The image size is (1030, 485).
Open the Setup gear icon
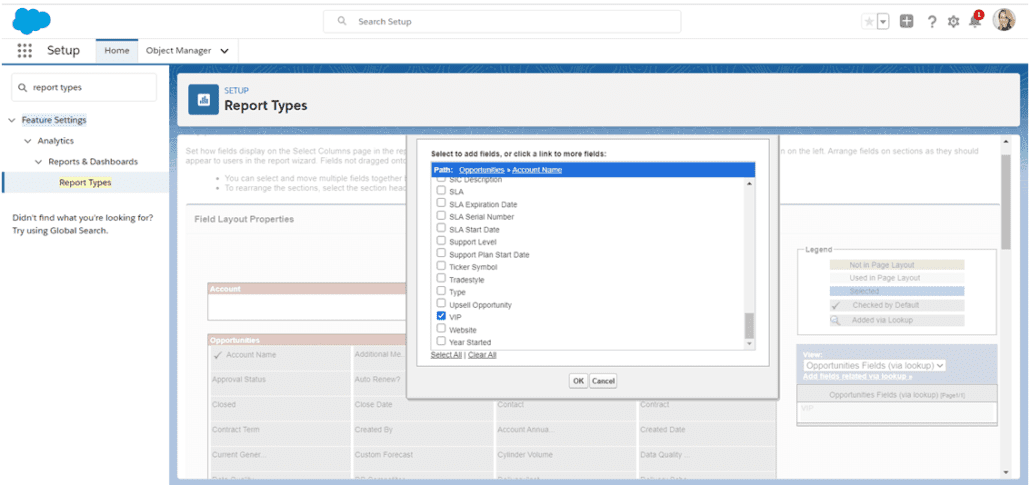953,21
